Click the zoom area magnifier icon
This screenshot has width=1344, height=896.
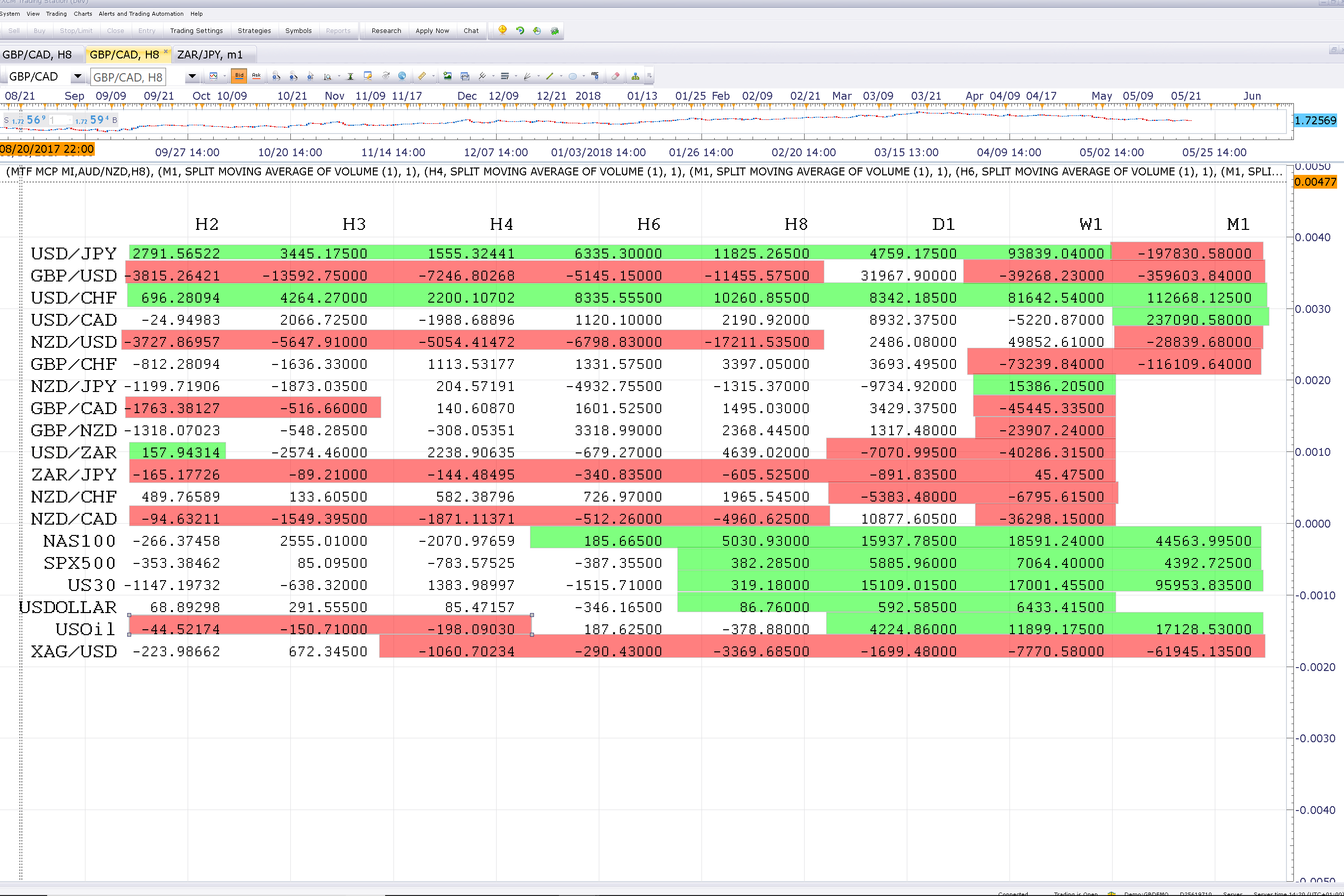(x=328, y=77)
